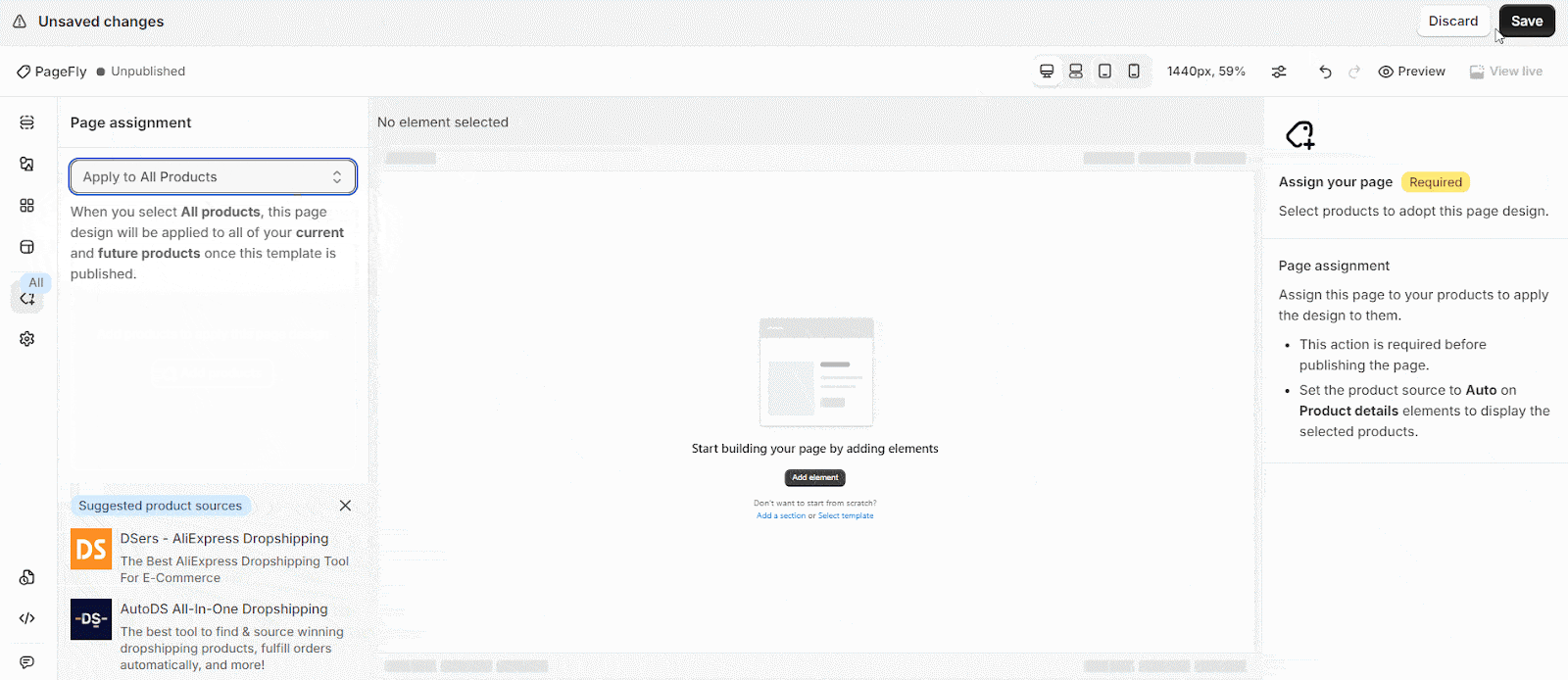
Task: Click the empty page placeholder illustration
Action: (x=816, y=372)
